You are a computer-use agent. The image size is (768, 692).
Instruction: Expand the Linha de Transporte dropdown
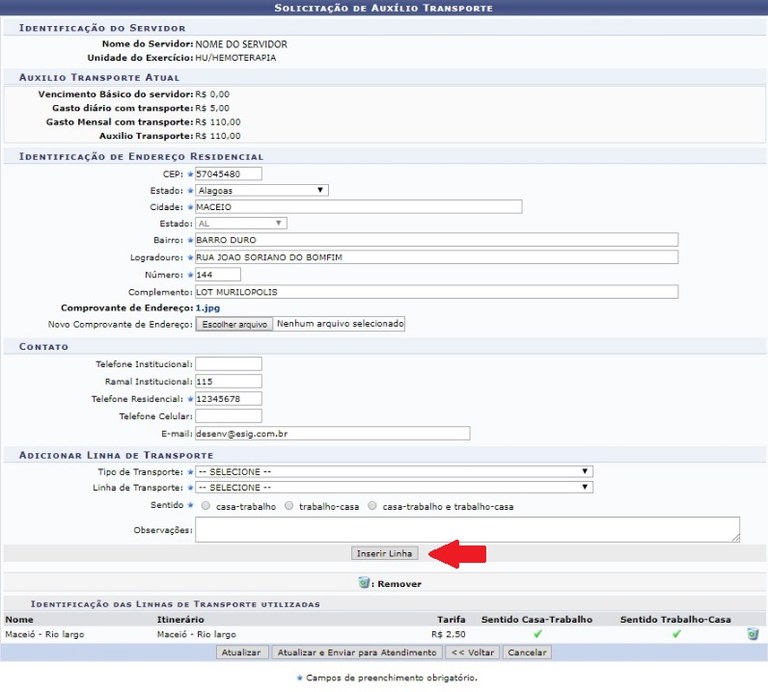tap(393, 488)
